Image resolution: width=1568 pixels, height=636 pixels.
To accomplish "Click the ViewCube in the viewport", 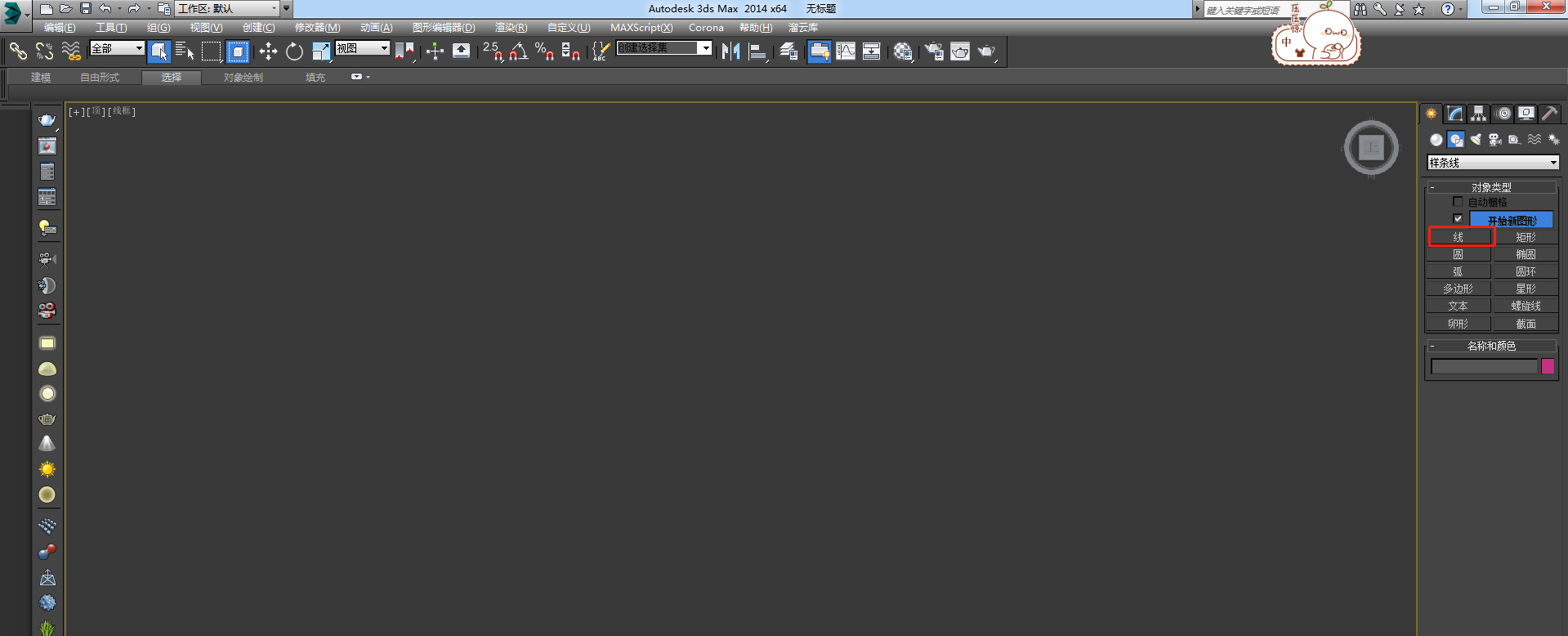I will 1371,148.
